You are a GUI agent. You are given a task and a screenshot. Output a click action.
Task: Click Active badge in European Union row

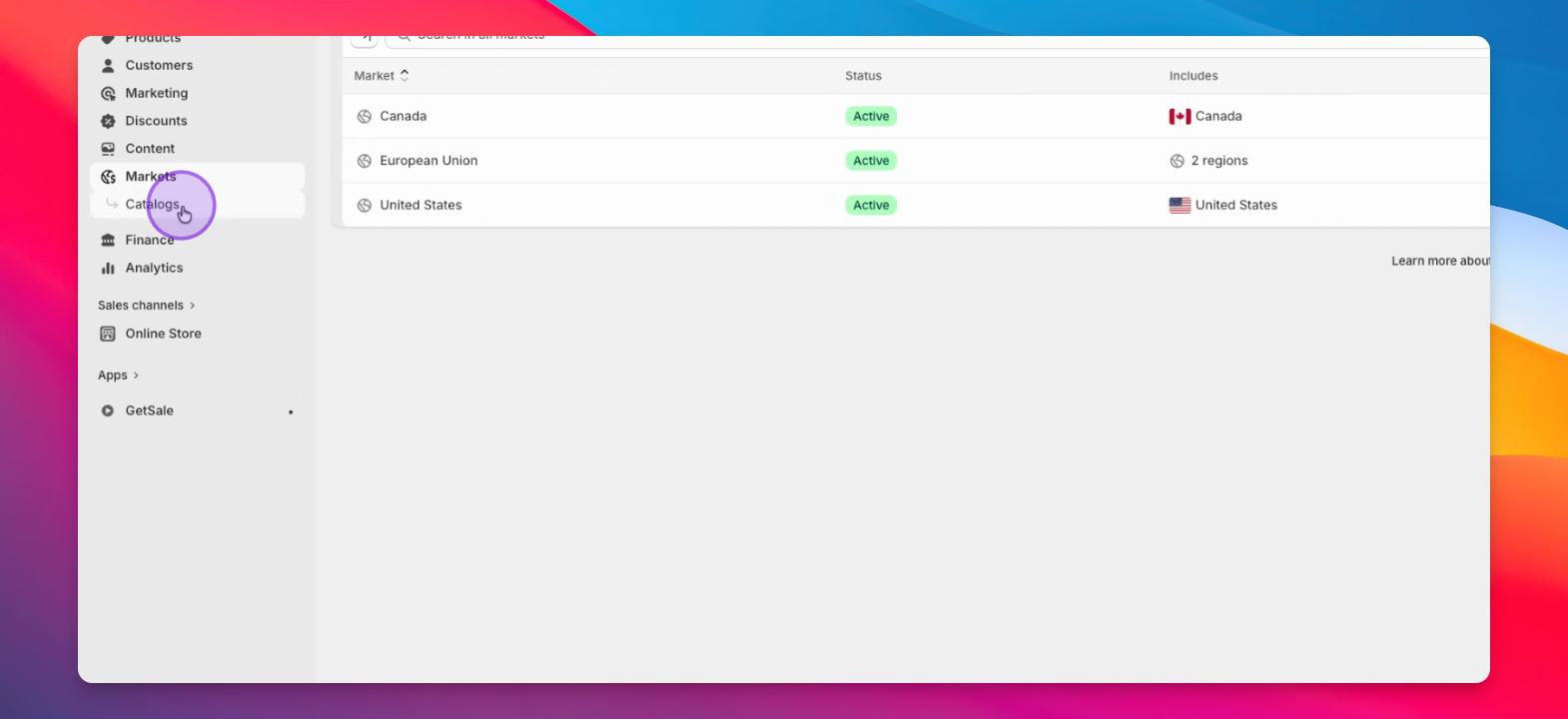pyautogui.click(x=871, y=161)
